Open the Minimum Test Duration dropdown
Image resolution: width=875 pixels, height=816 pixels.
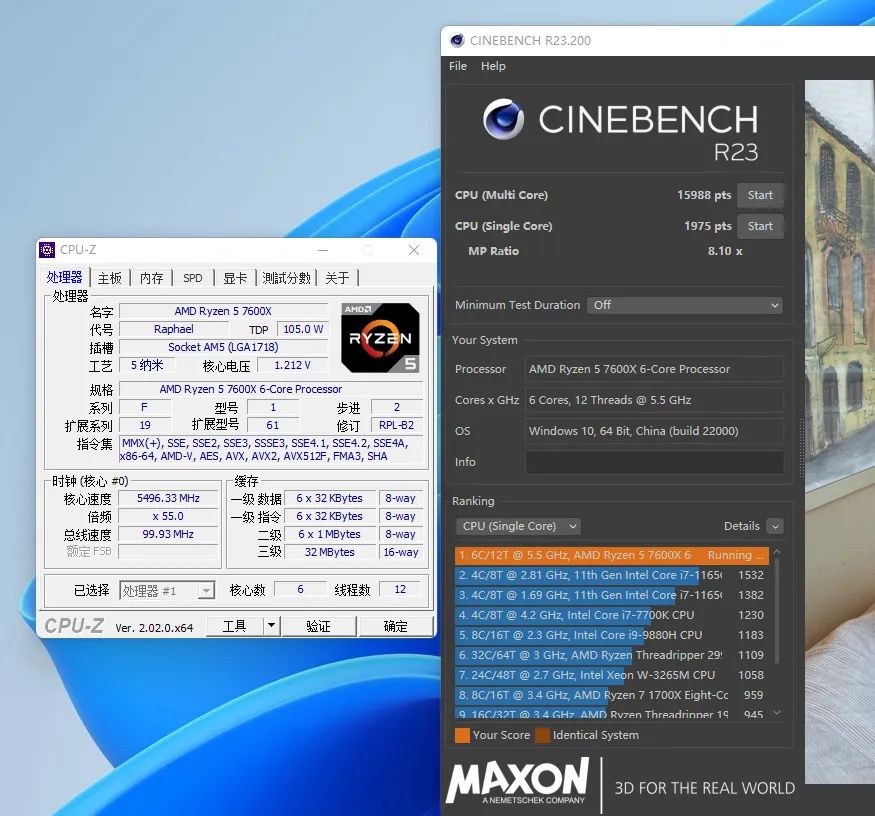[685, 305]
